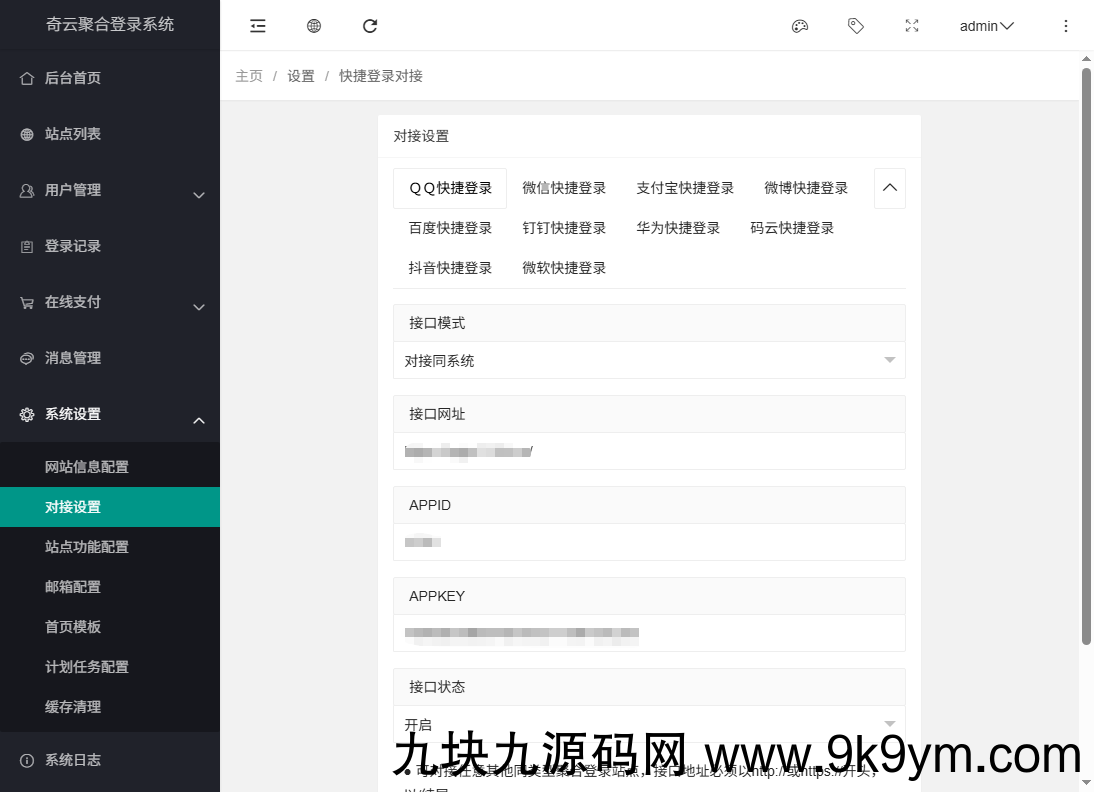This screenshot has height=792, width=1094.
Task: Open the theme palette icon
Action: click(x=800, y=26)
